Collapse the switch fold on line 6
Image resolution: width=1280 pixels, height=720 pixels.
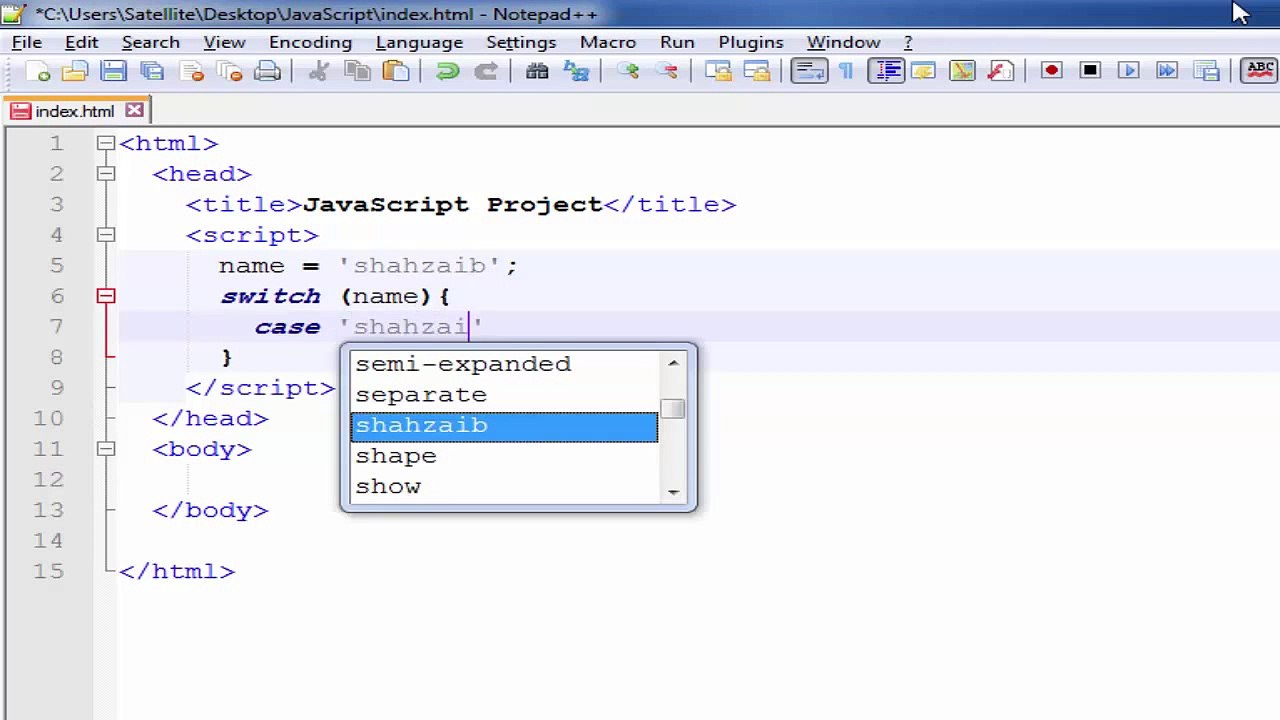click(106, 296)
